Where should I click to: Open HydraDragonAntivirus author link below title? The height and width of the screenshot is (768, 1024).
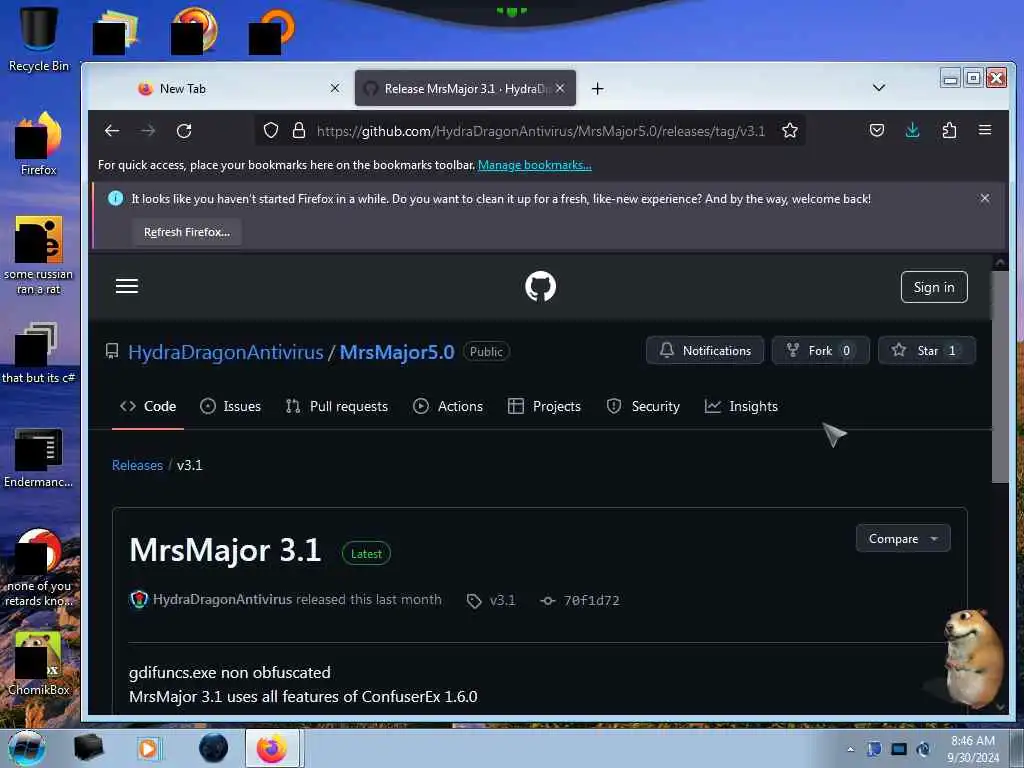pos(222,600)
